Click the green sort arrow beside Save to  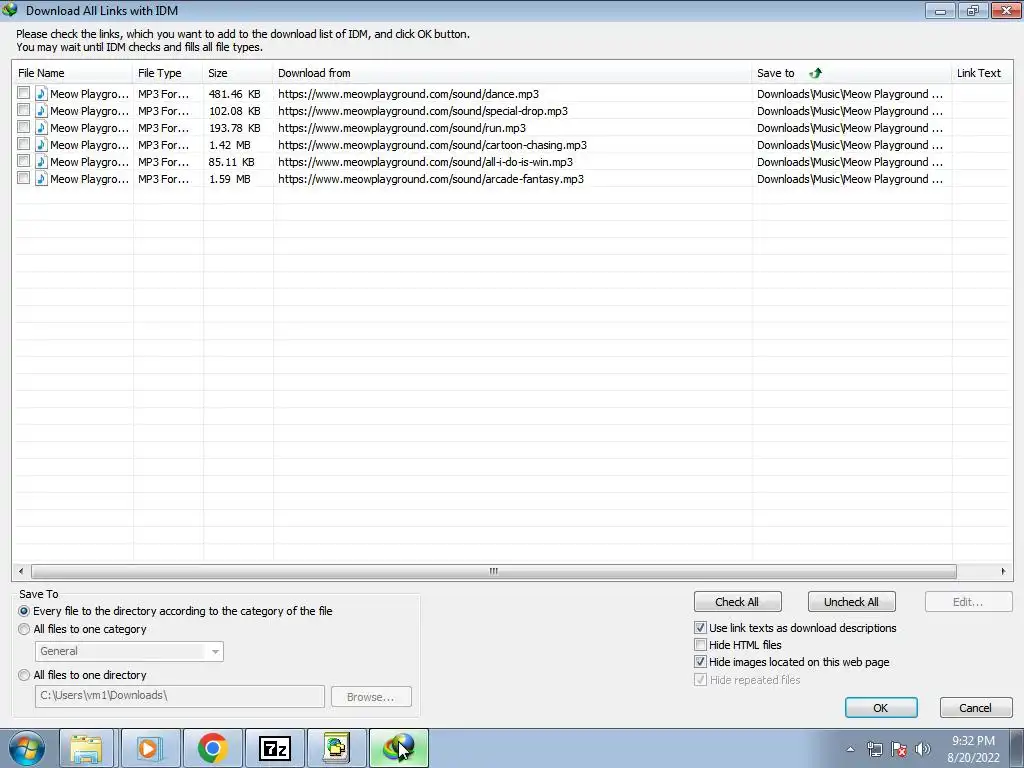point(815,73)
